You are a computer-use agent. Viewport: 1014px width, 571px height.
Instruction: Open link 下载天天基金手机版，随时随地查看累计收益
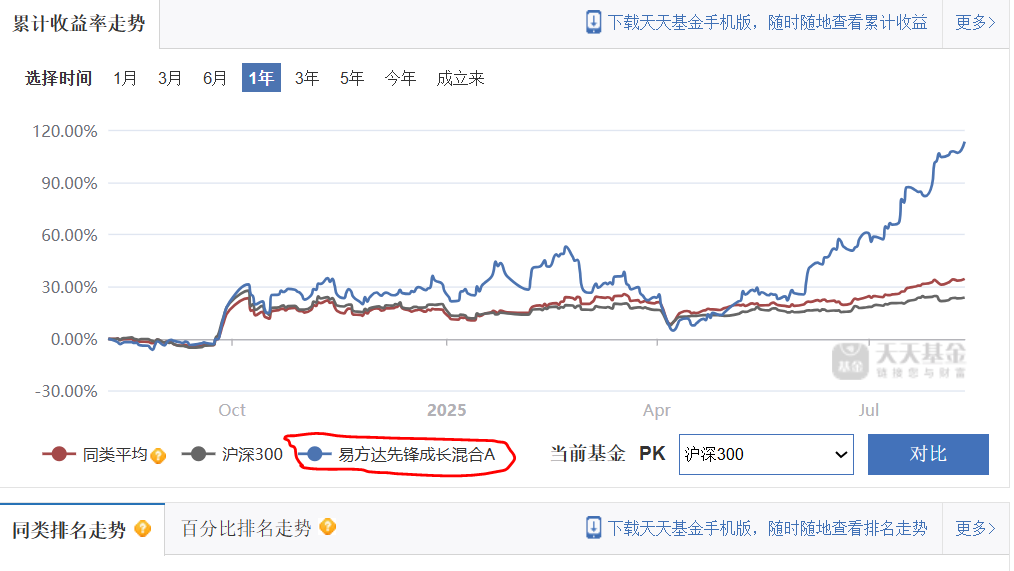(x=767, y=23)
